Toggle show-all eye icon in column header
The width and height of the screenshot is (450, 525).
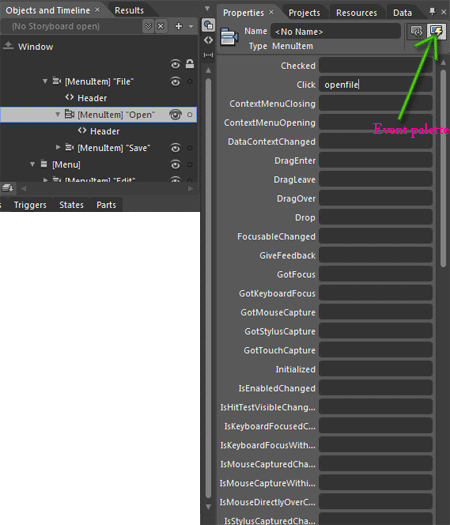(175, 64)
